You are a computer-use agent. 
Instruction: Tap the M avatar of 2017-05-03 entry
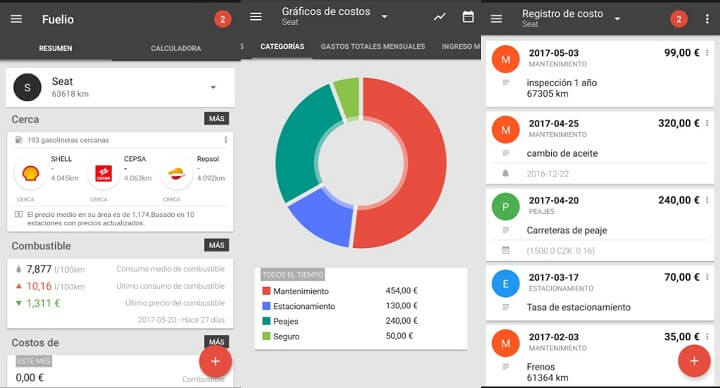[506, 59]
